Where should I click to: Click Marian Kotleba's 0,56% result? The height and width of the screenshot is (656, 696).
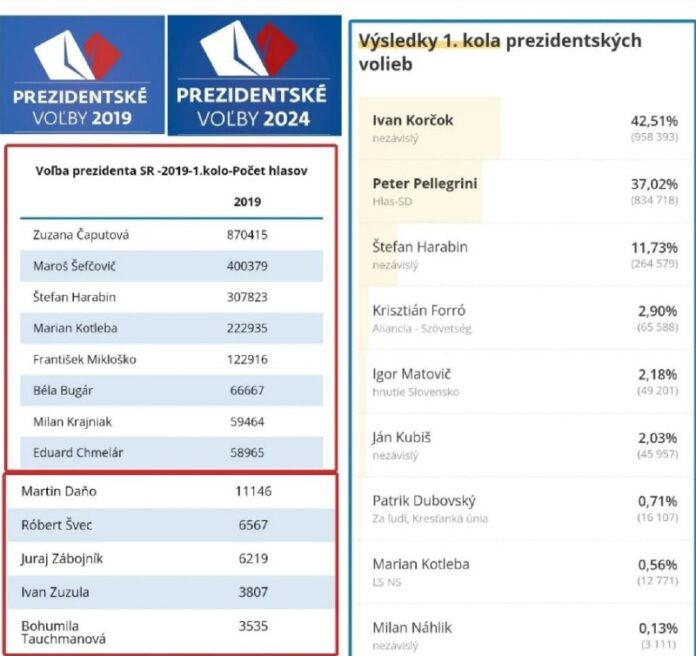click(x=657, y=564)
